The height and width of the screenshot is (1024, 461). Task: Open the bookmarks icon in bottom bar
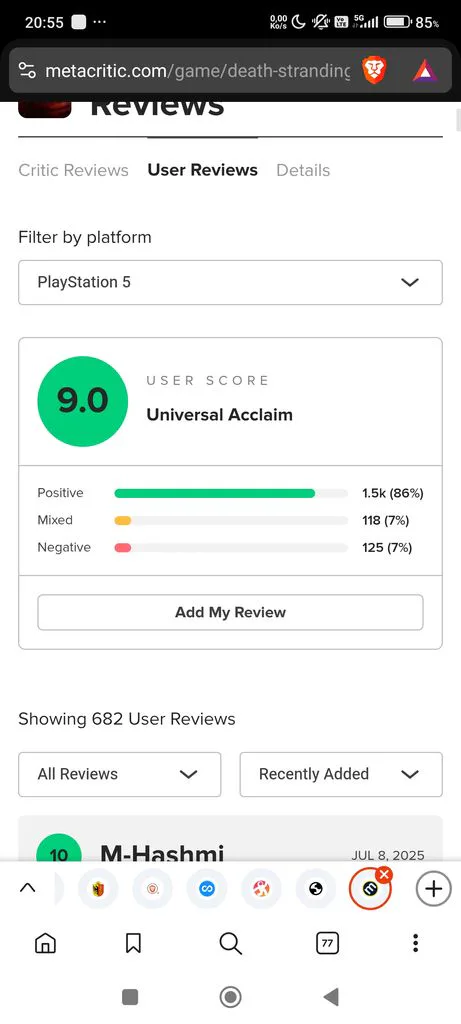(x=133, y=943)
